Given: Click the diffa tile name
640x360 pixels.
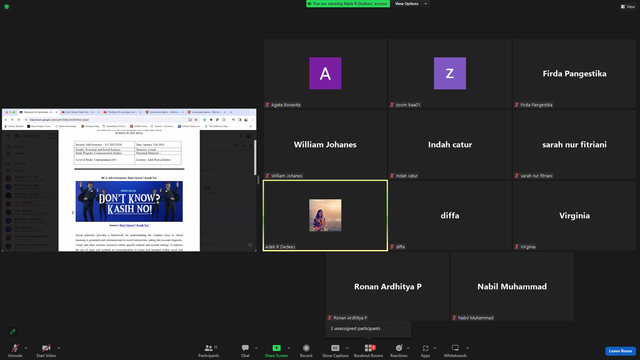Looking at the screenshot, I should [x=450, y=216].
